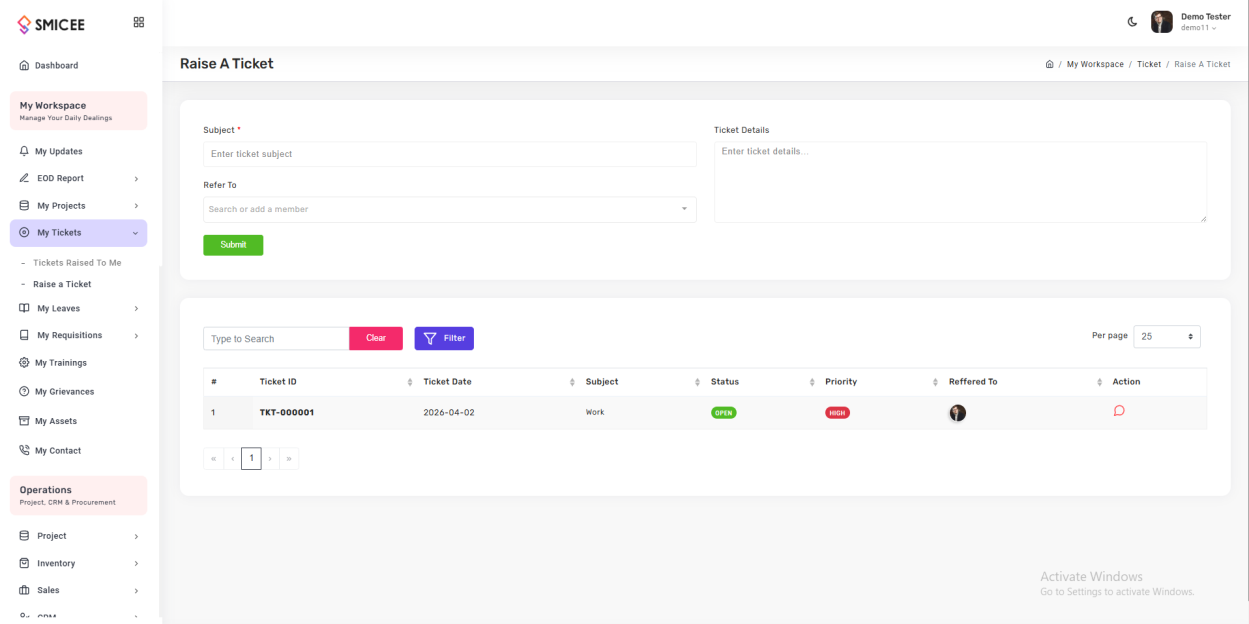Expand the EOD Report submenu arrow
The width and height of the screenshot is (1249, 624).
pos(136,179)
